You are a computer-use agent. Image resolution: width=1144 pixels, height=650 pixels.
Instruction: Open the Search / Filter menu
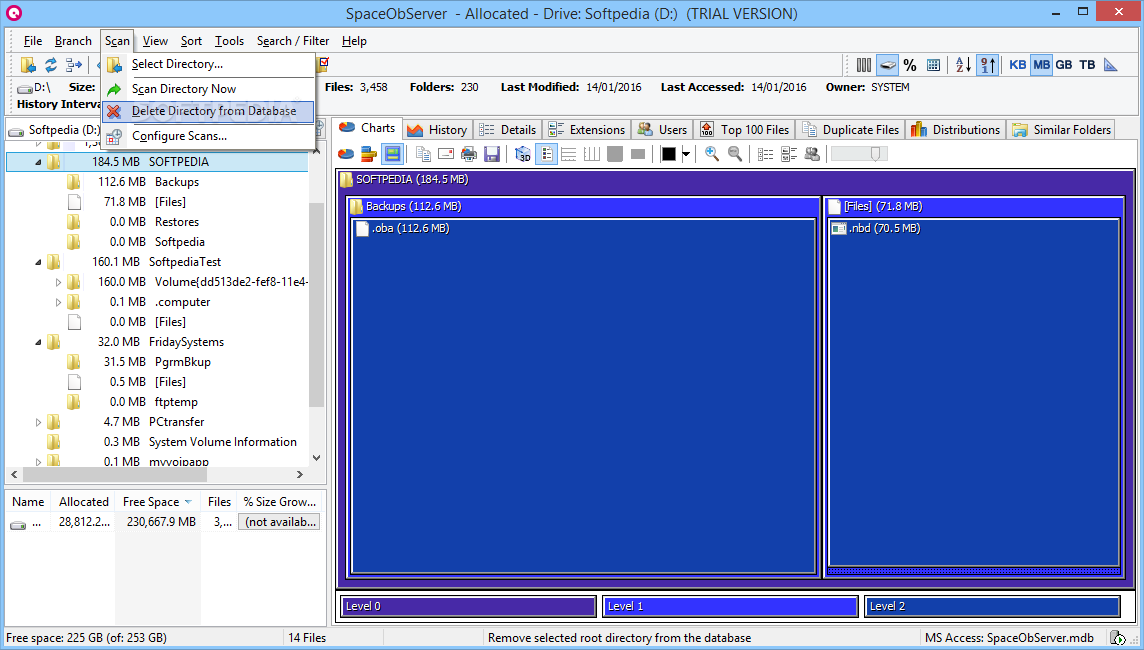point(293,41)
